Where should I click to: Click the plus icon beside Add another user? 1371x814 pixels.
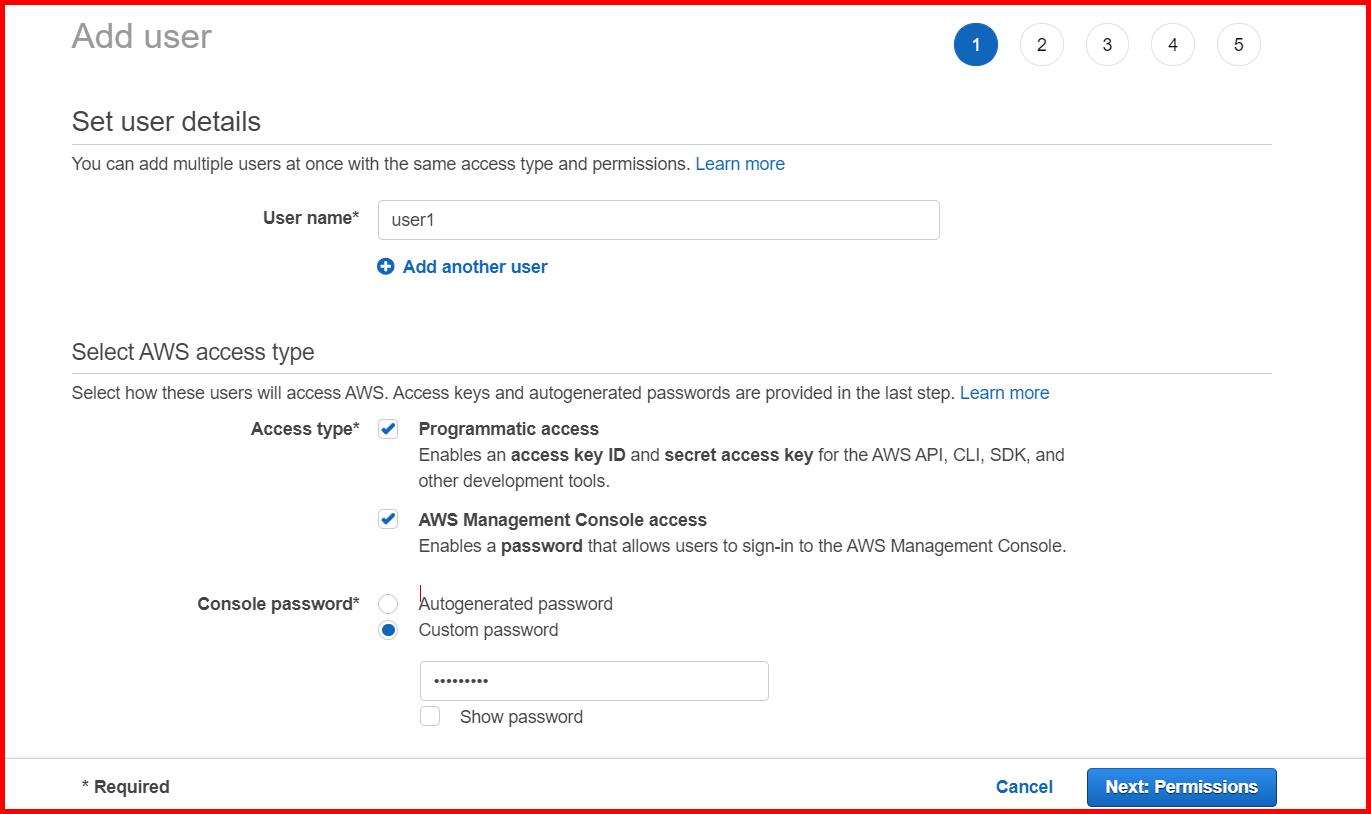tap(385, 266)
